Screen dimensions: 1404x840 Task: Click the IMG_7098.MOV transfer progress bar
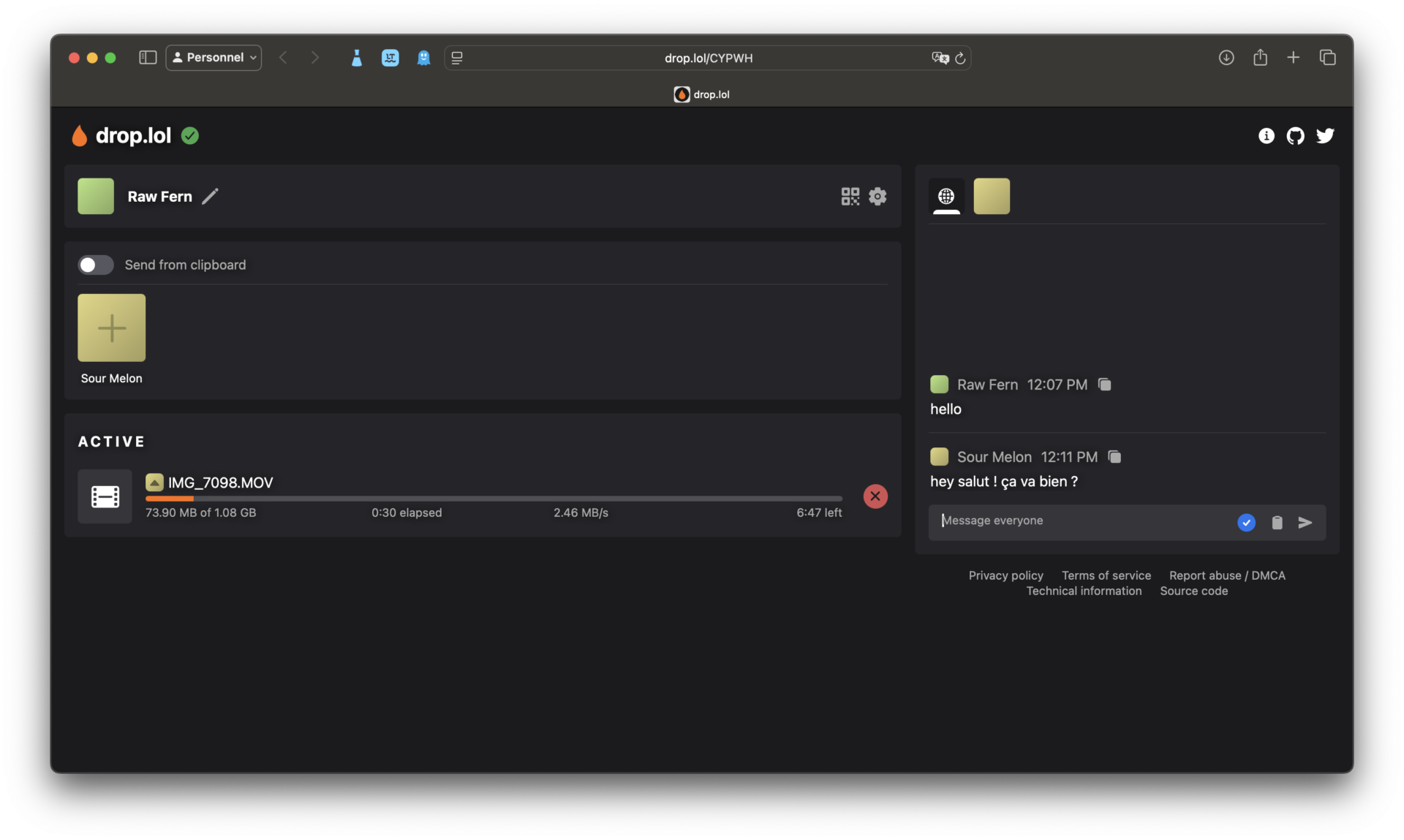pos(494,499)
